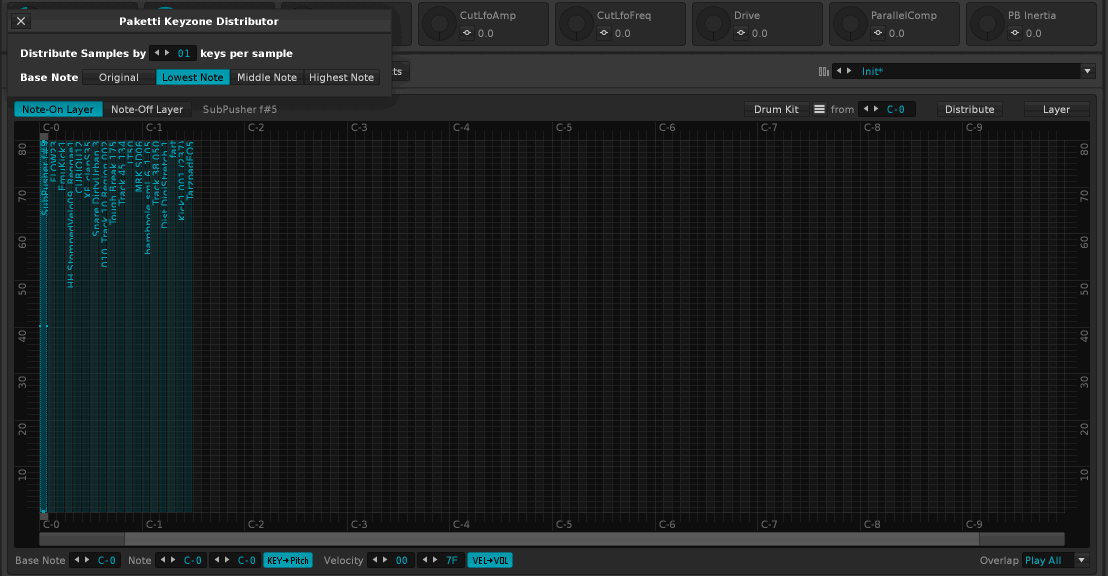
Task: Click the preset bars icon beside Init*
Action: [x=824, y=71]
